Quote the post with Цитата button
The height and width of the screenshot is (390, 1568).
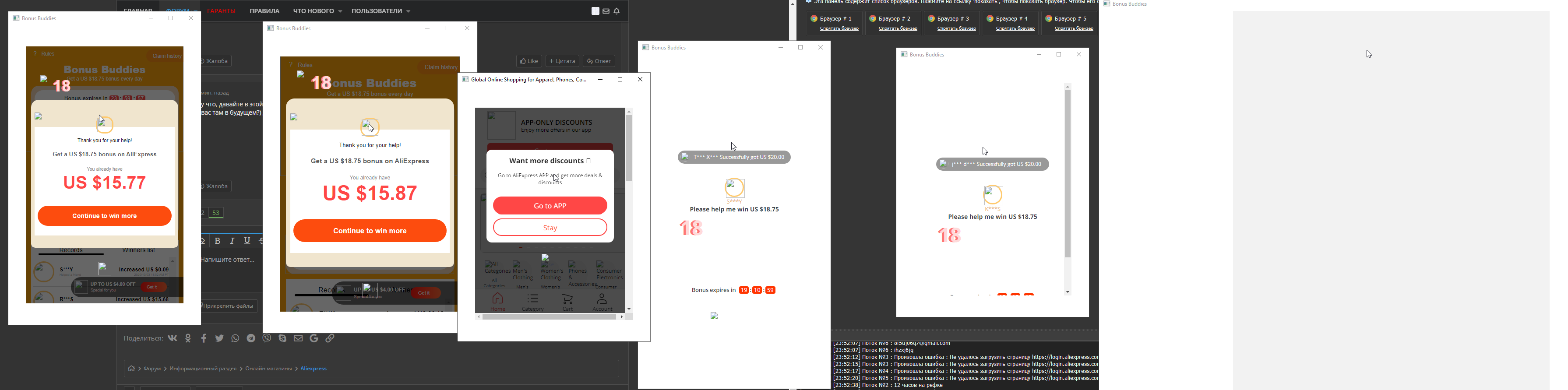(562, 61)
